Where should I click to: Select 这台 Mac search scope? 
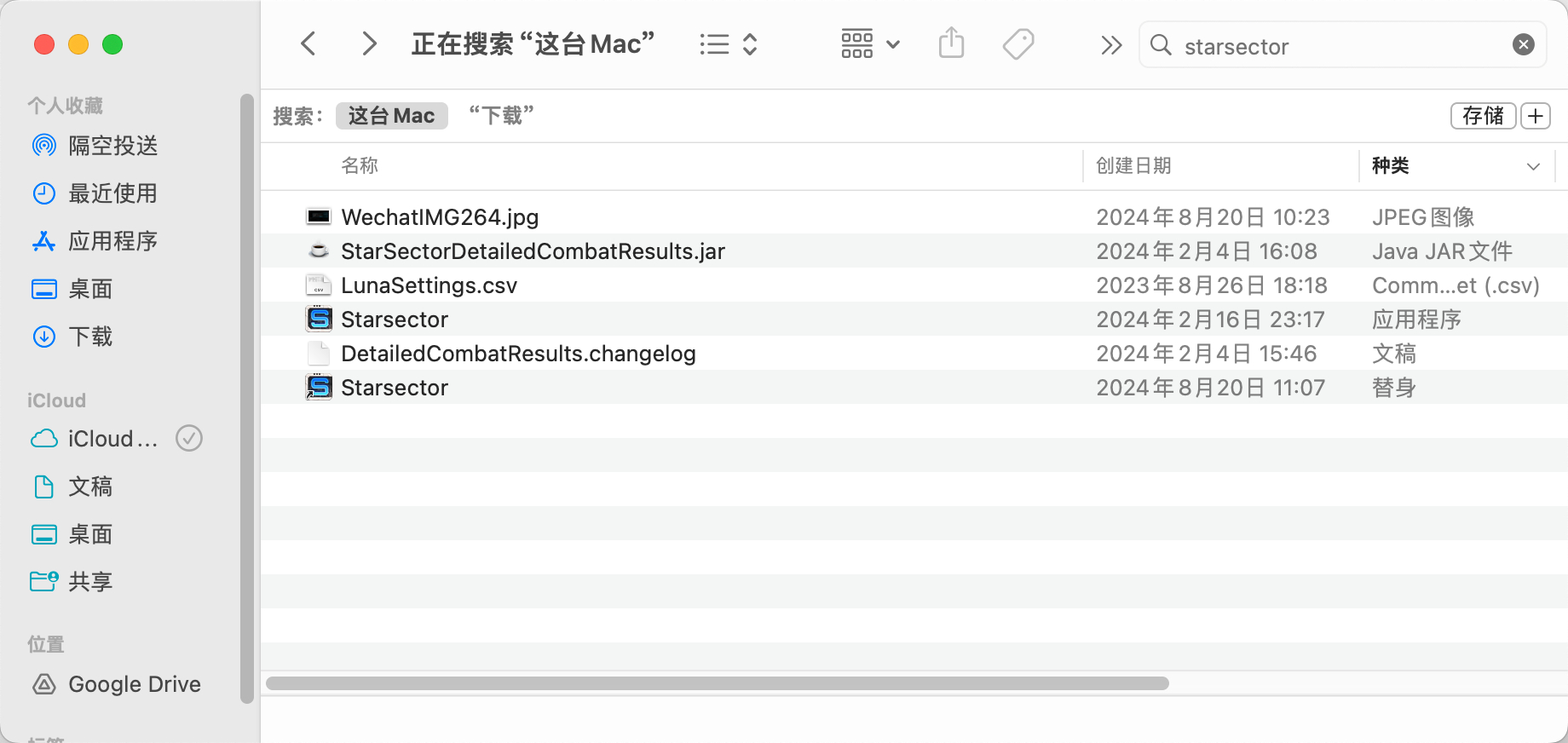click(391, 116)
